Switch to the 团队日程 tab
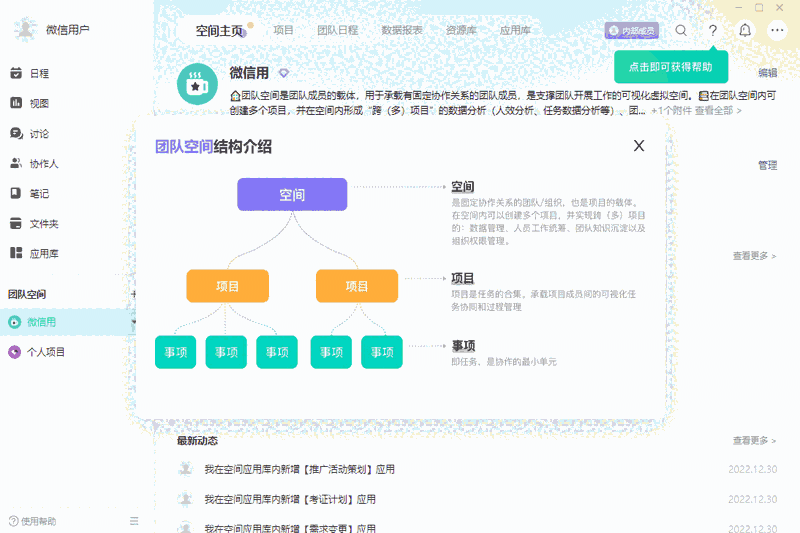 pyautogui.click(x=337, y=30)
